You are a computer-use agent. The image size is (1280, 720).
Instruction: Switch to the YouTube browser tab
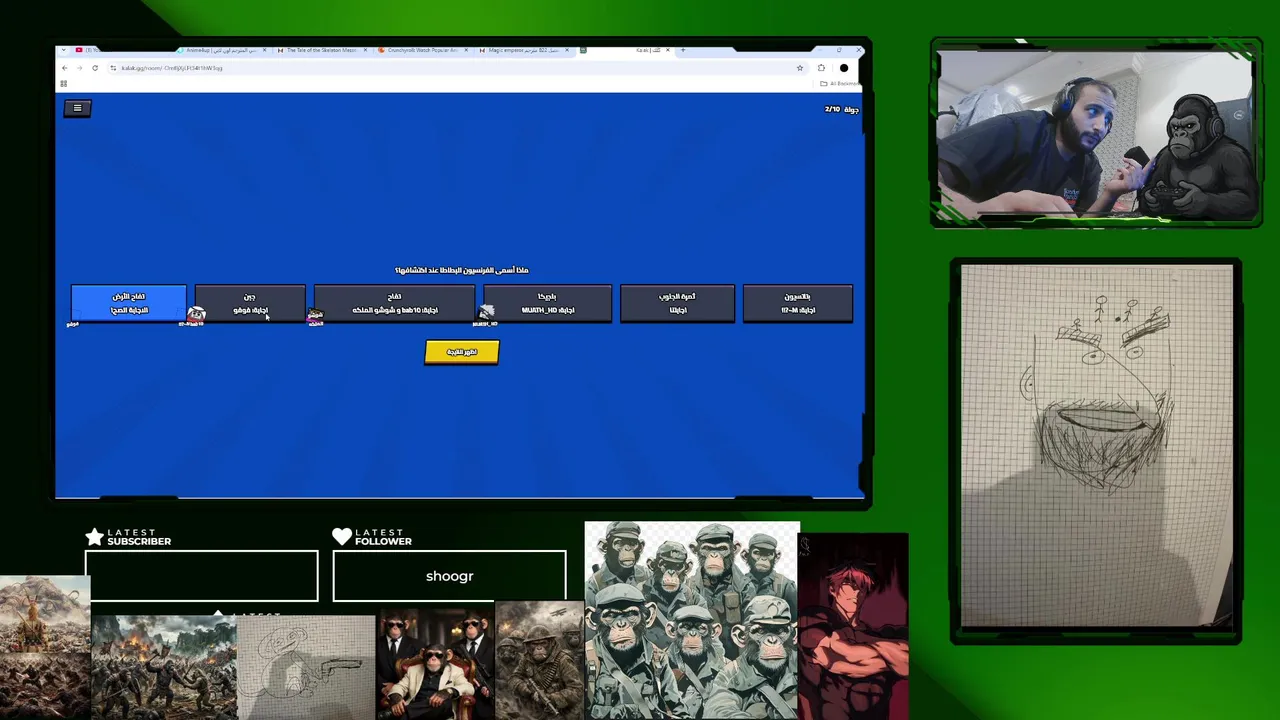pos(90,50)
